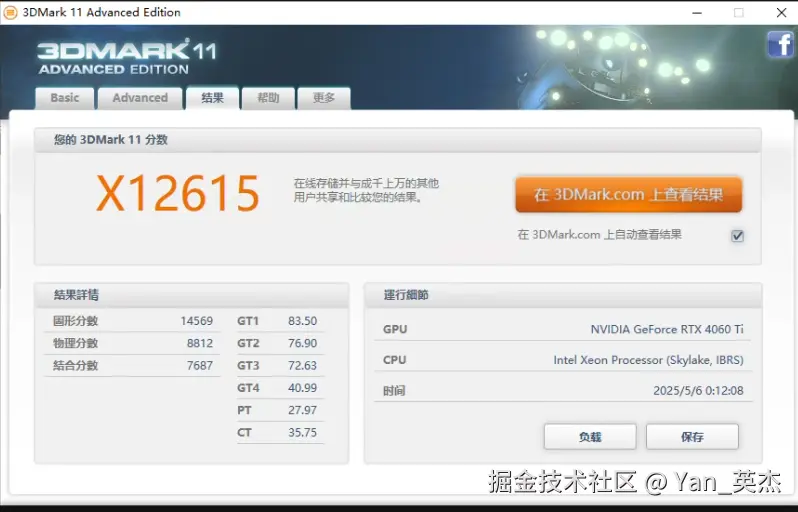Image resolution: width=798 pixels, height=512 pixels.
Task: Click the 运行细节 panel header
Action: [563, 295]
